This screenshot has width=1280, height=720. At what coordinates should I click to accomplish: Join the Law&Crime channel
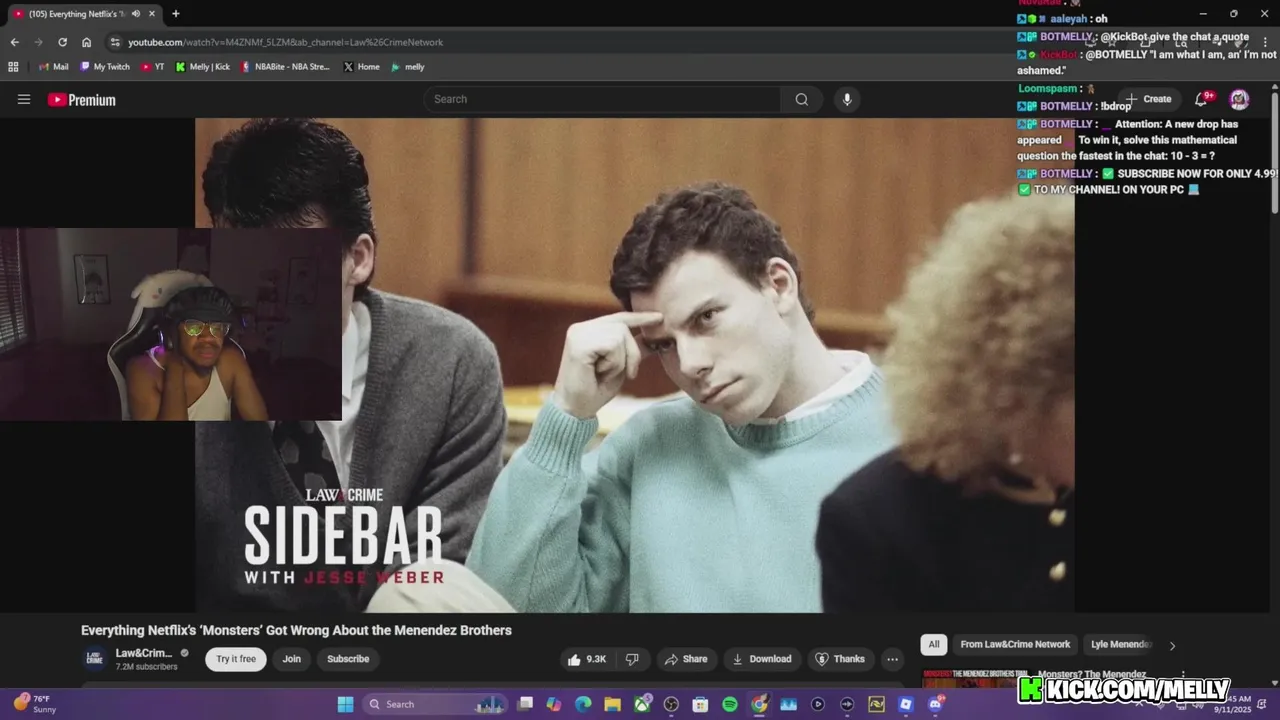[x=291, y=659]
